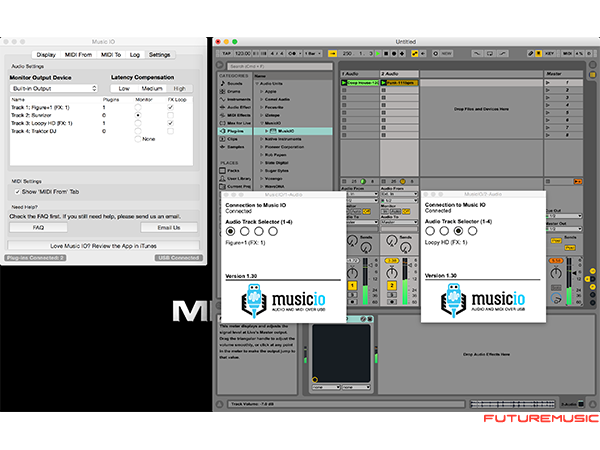Expand the Pioneer Corporation folder
This screenshot has height=450, width=600.
click(262, 147)
